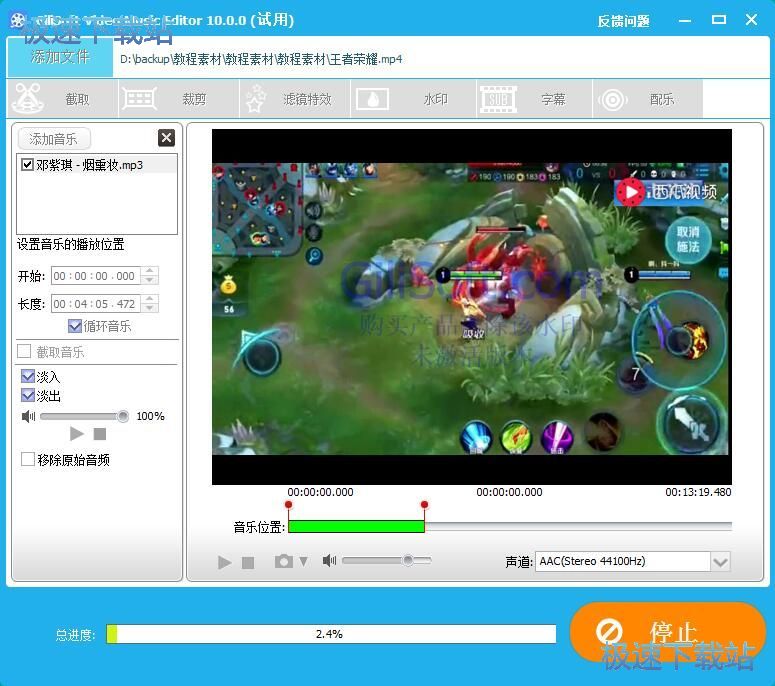775x686 pixels.
Task: Play the music preview in left panel
Action: 77,434
